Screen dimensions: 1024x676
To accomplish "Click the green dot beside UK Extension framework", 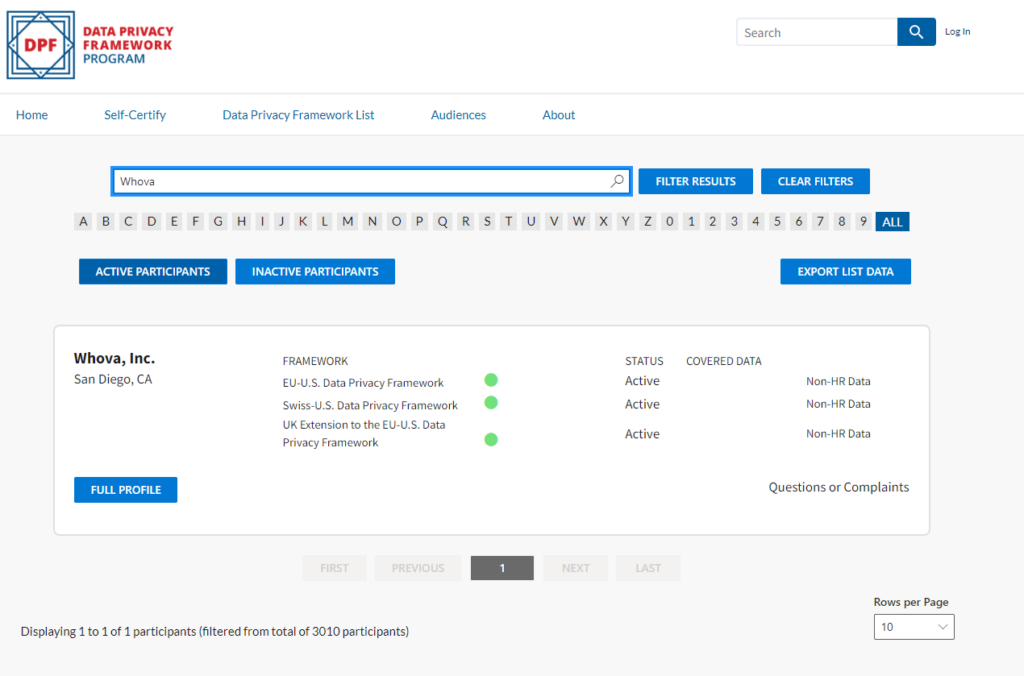I will point(491,439).
